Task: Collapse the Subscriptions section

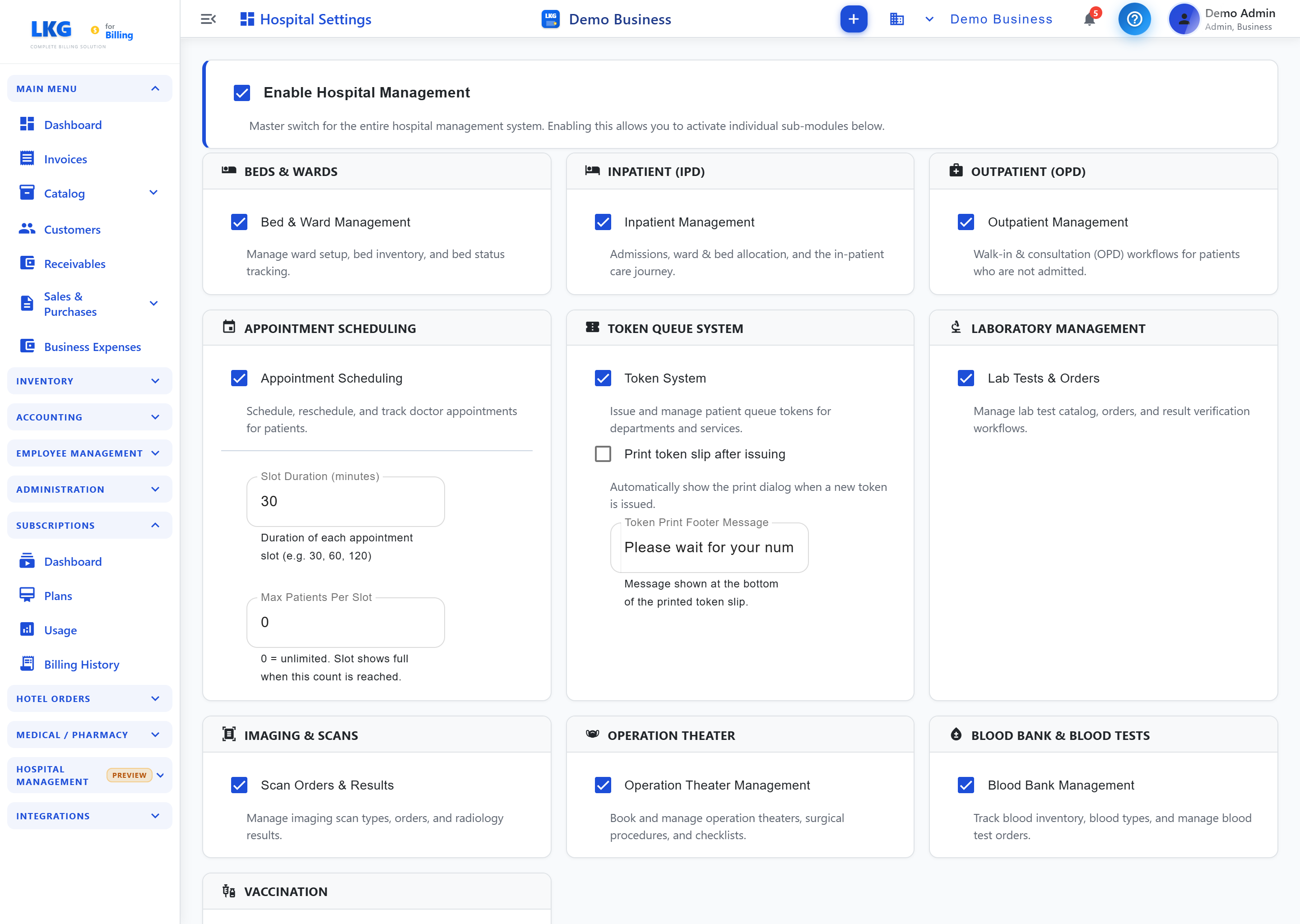Action: pyautogui.click(x=89, y=525)
